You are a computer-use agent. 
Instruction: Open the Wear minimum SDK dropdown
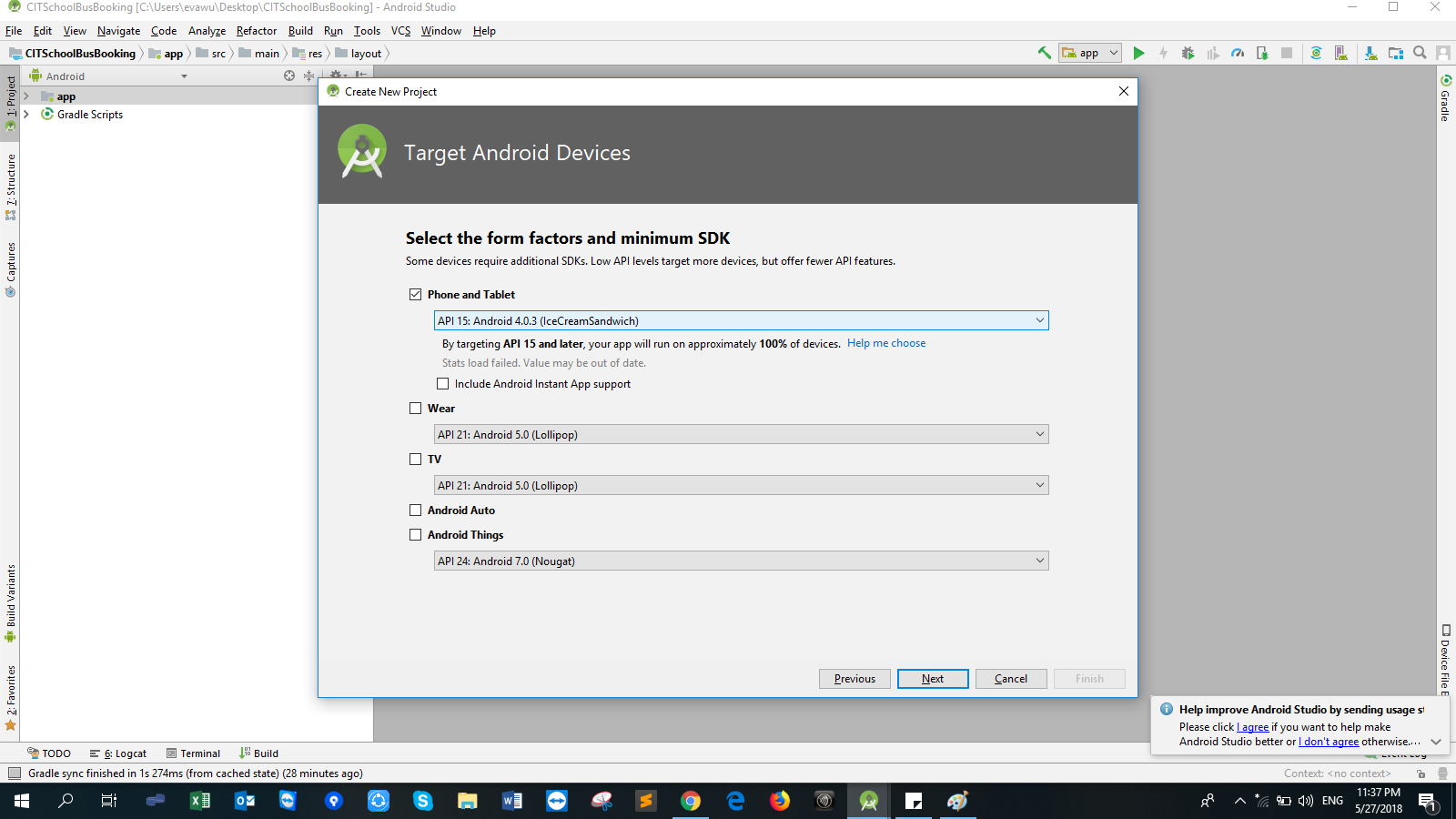point(741,434)
